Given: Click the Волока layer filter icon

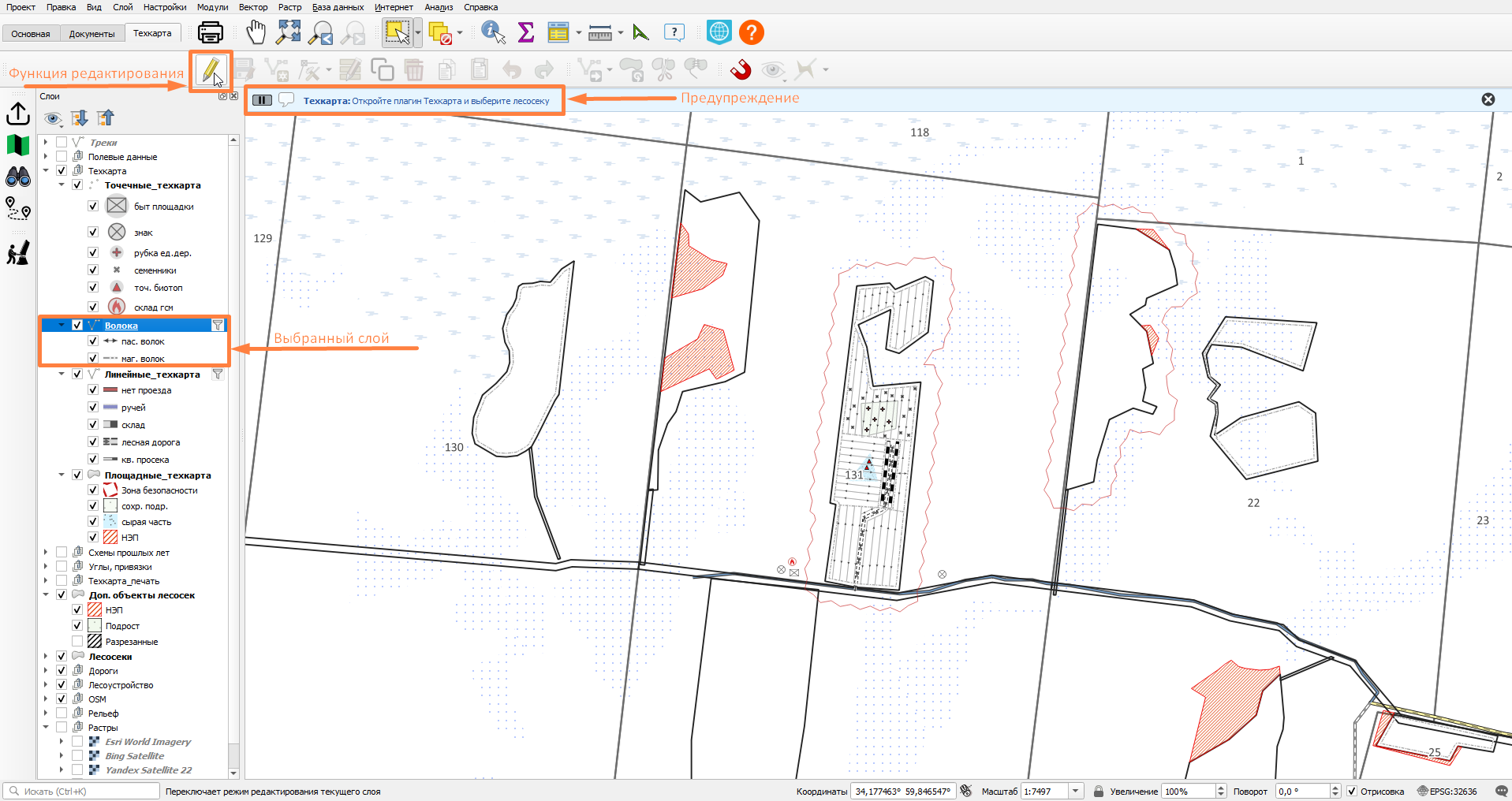Looking at the screenshot, I should [x=218, y=325].
